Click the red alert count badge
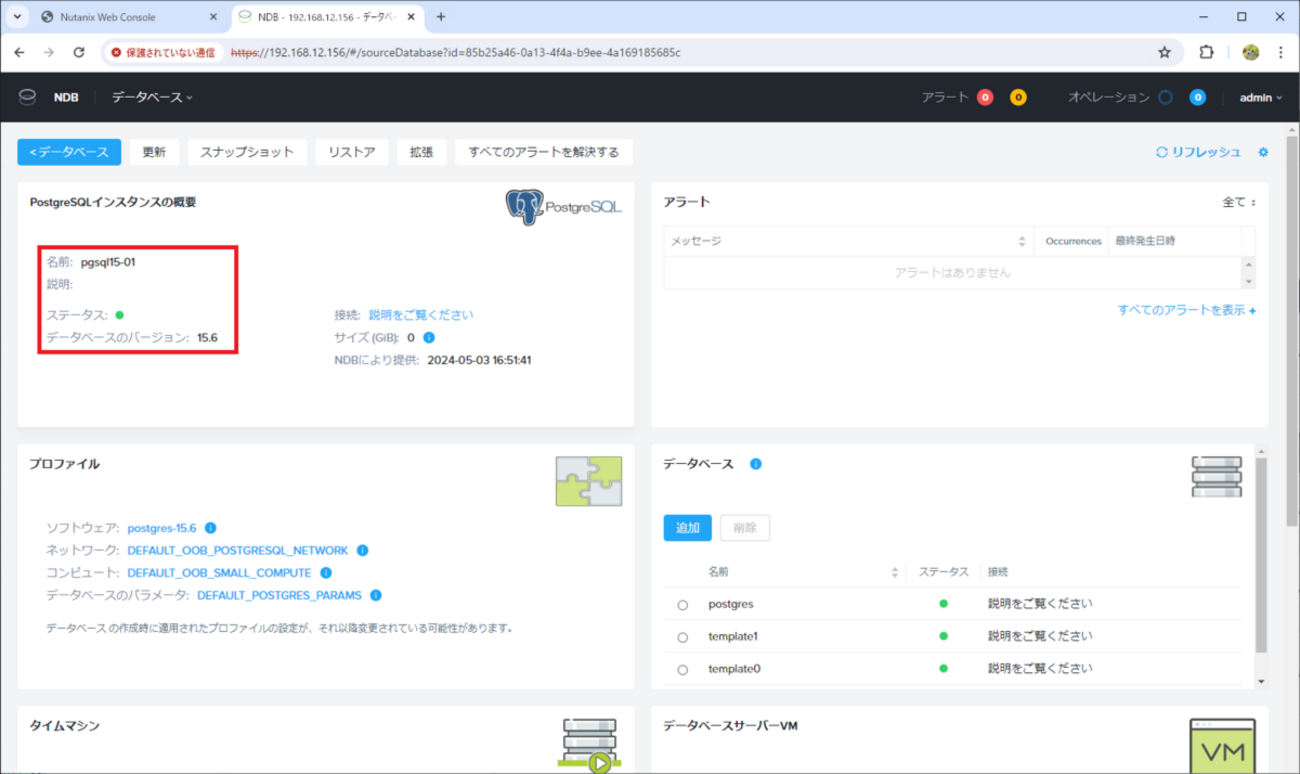Image resolution: width=1300 pixels, height=774 pixels. click(985, 97)
